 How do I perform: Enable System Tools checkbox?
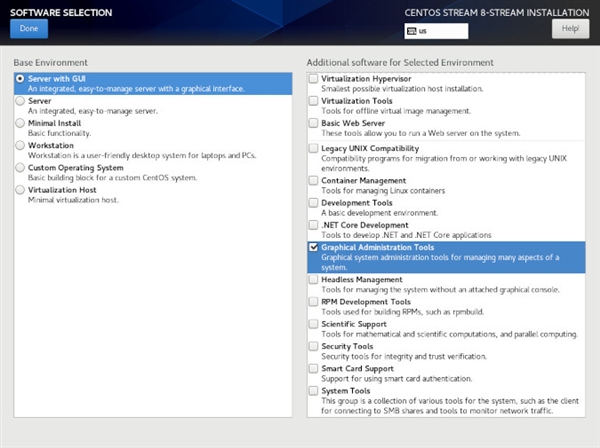(x=314, y=391)
